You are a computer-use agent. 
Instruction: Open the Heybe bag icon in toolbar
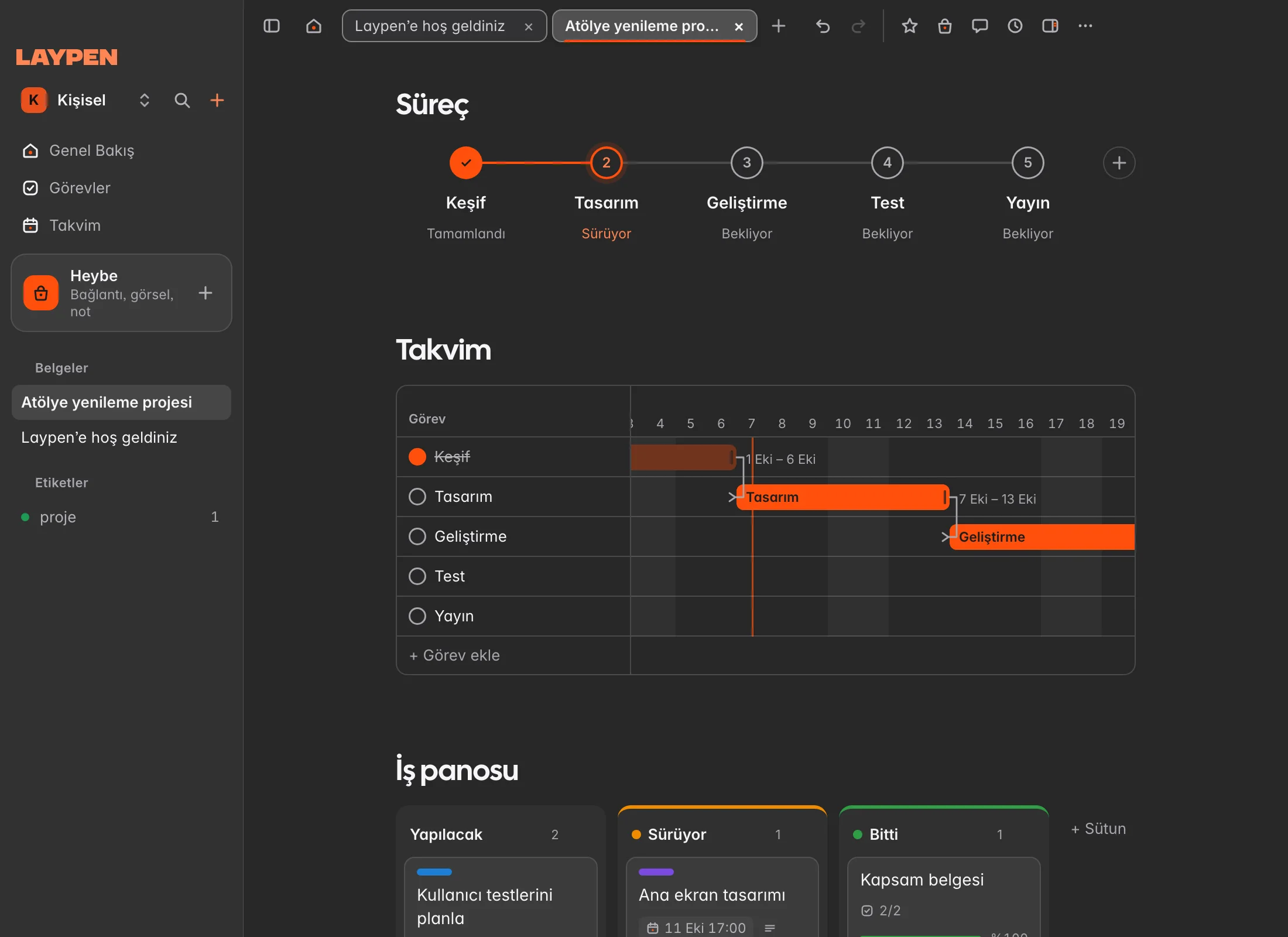945,26
